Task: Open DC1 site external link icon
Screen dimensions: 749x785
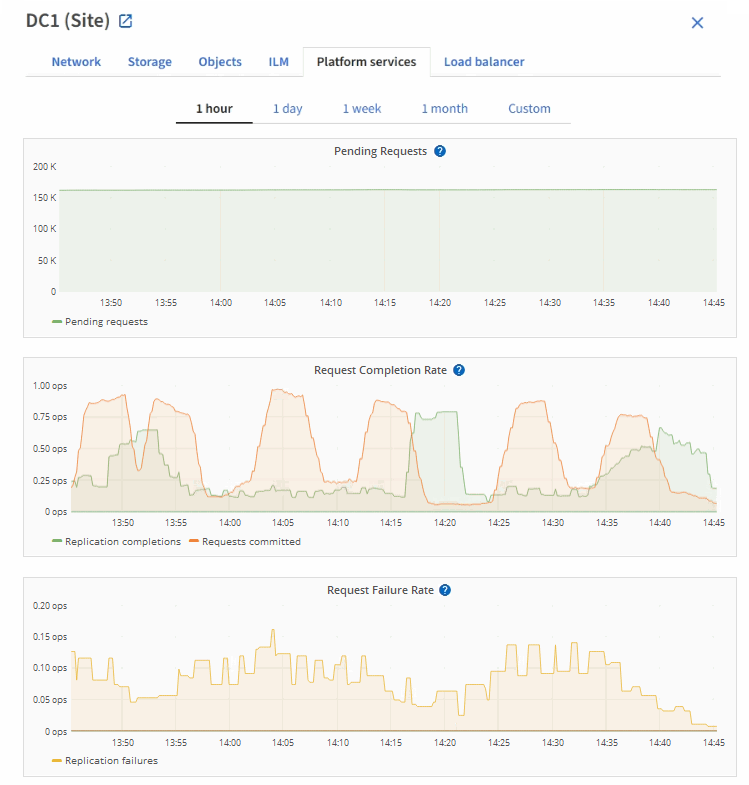Action: [x=125, y=21]
